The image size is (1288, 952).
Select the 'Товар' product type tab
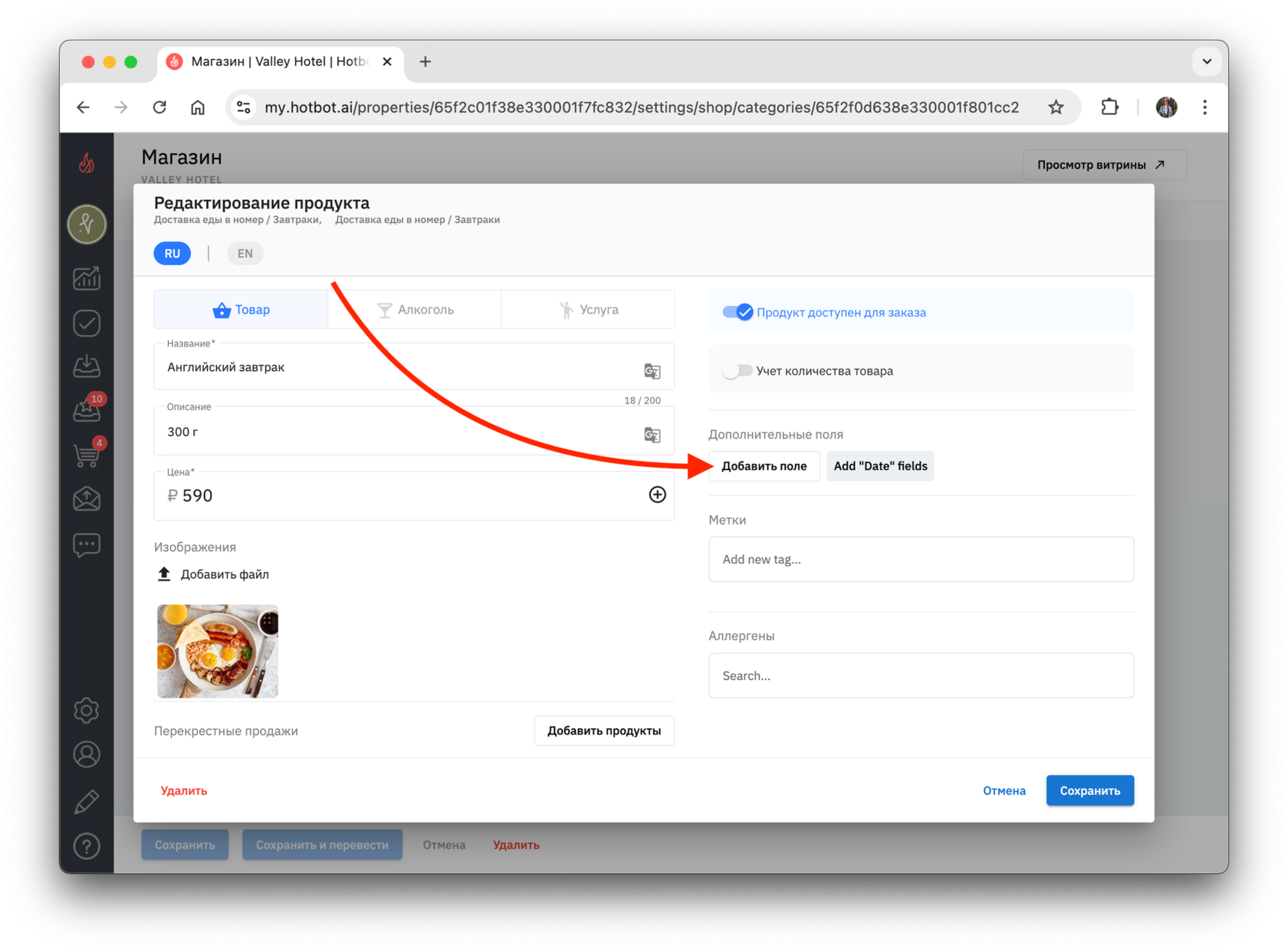[x=241, y=310]
